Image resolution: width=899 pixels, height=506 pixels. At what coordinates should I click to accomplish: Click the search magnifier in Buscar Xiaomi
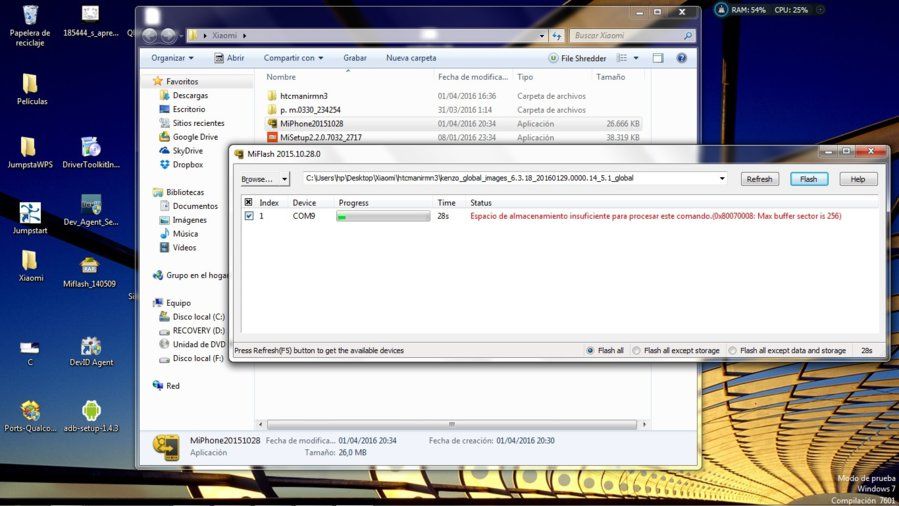(687, 36)
